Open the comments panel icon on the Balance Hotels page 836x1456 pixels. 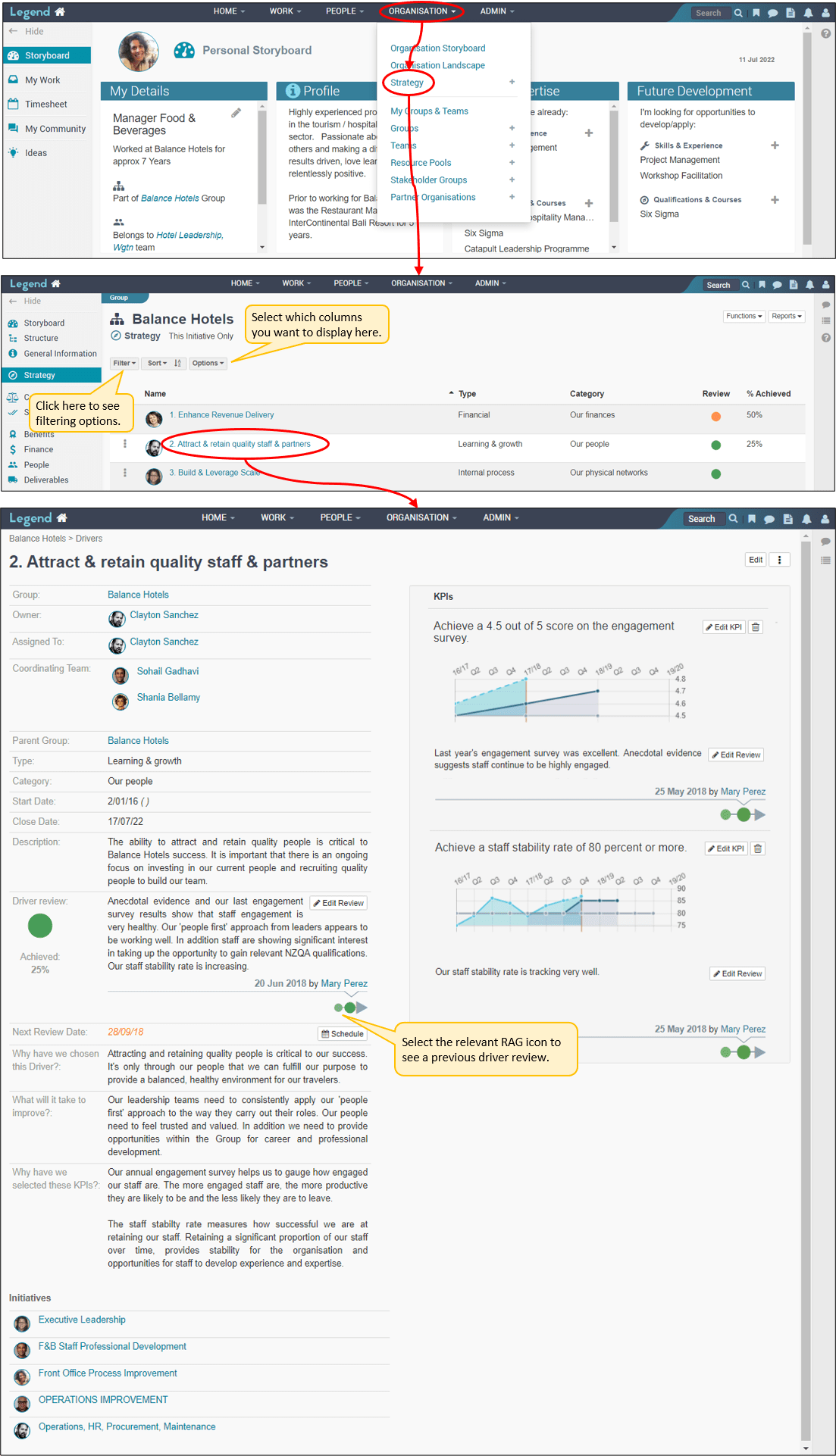pos(826,305)
